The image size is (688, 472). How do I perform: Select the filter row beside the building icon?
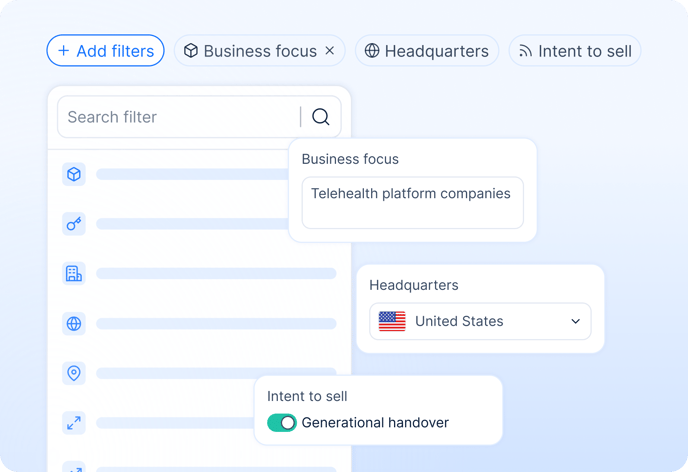point(216,273)
